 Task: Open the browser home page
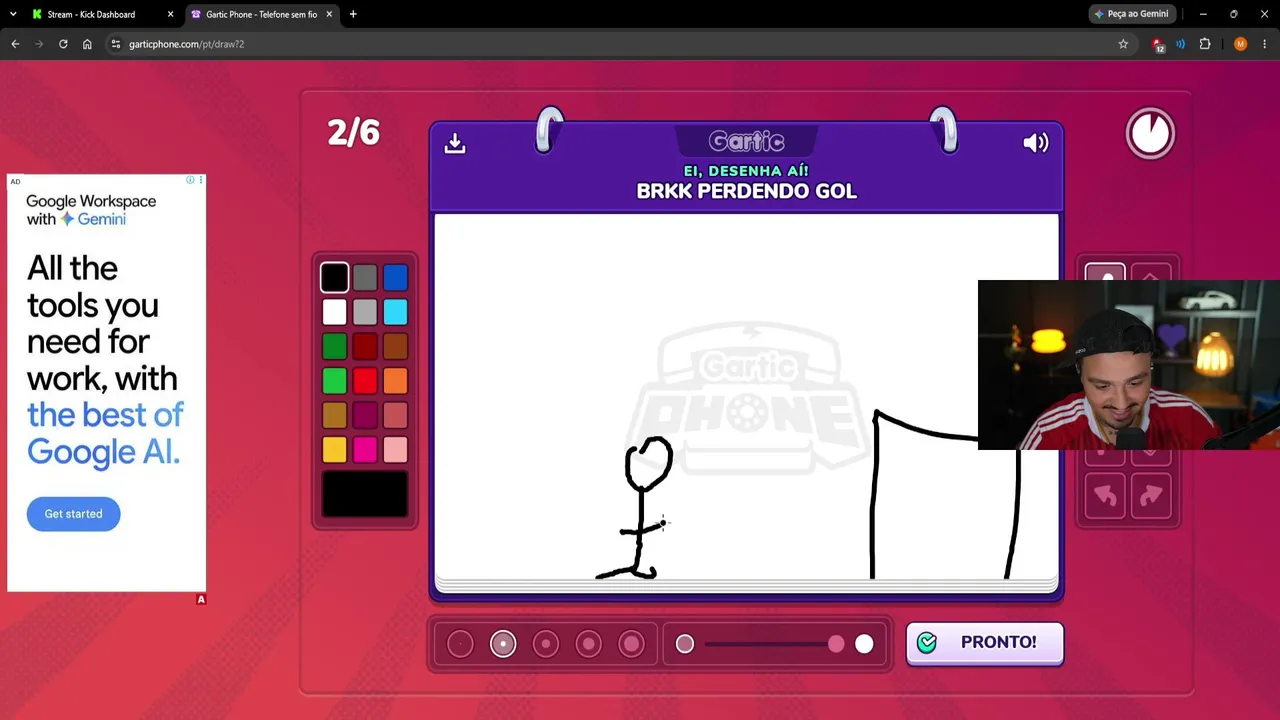pos(87,44)
